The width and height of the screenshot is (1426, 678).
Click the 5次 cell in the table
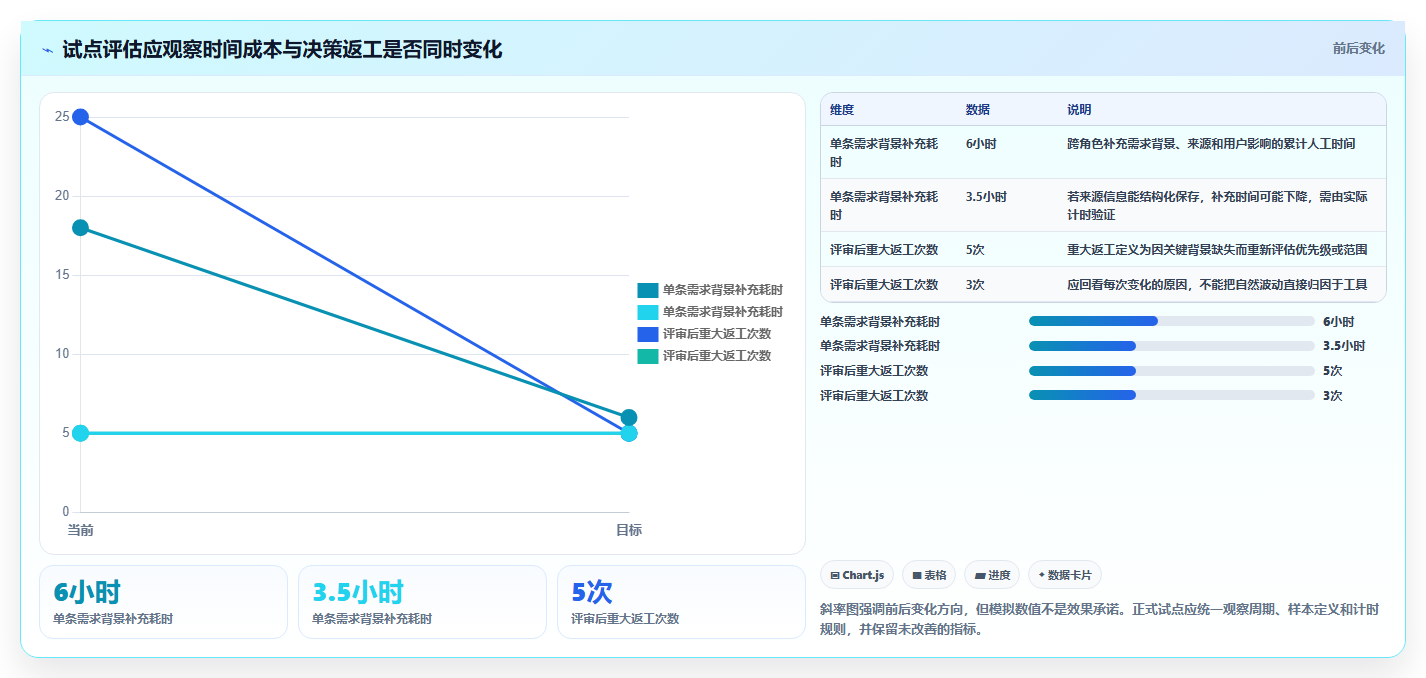[x=975, y=249]
